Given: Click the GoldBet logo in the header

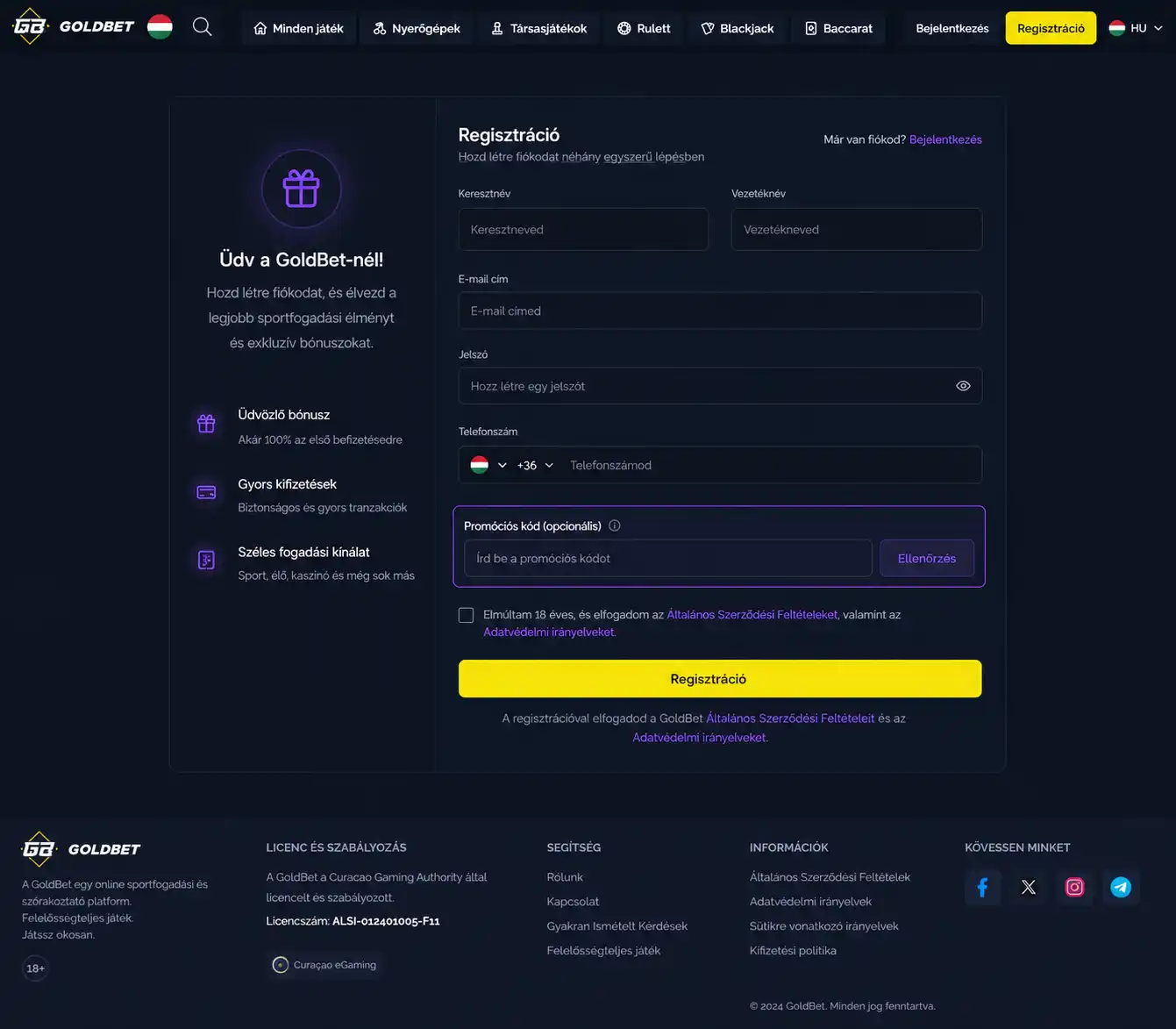Looking at the screenshot, I should tap(74, 26).
